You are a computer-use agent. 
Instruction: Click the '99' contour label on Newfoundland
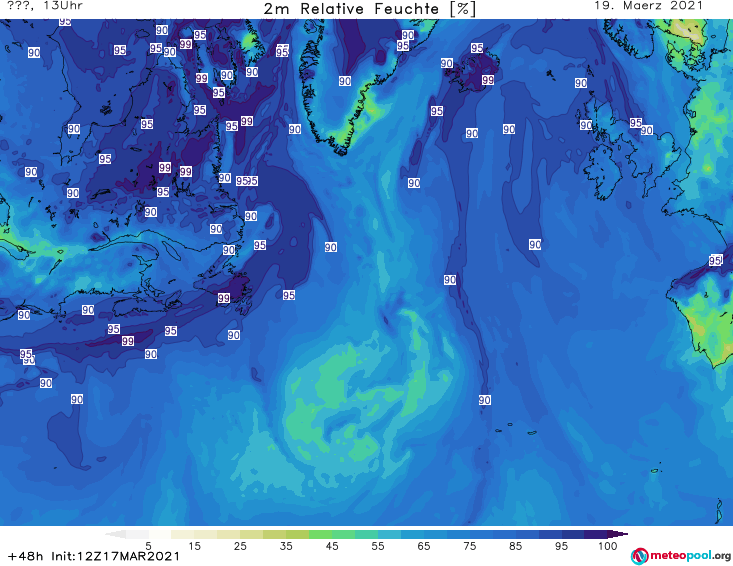pos(223,298)
